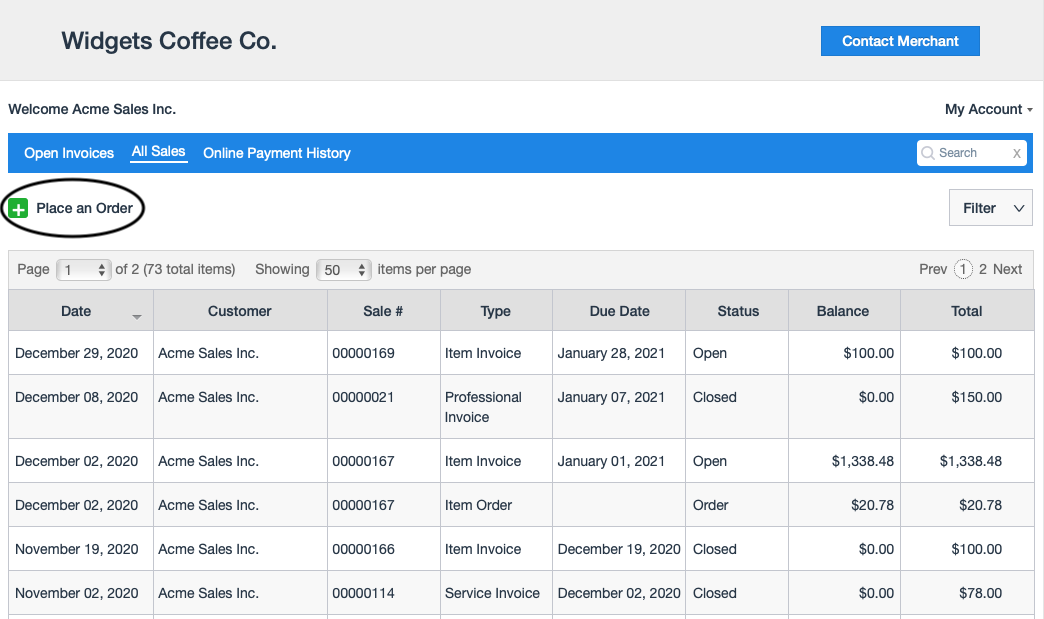Clear the search box with the x icon

tap(1017, 153)
